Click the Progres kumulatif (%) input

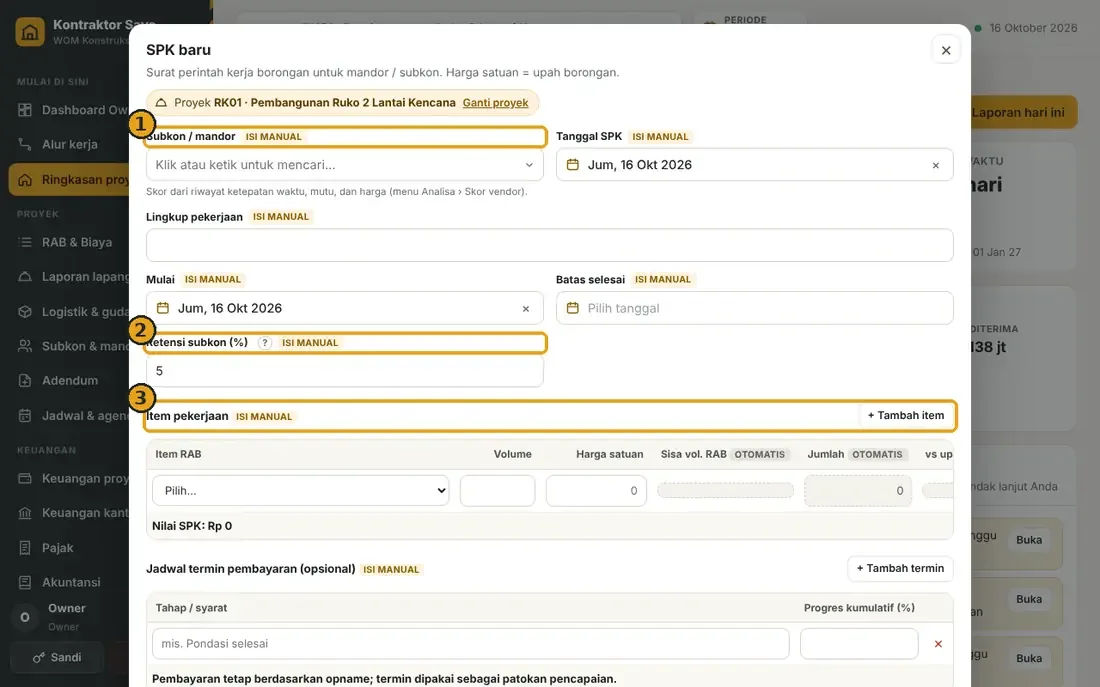pyautogui.click(x=859, y=643)
